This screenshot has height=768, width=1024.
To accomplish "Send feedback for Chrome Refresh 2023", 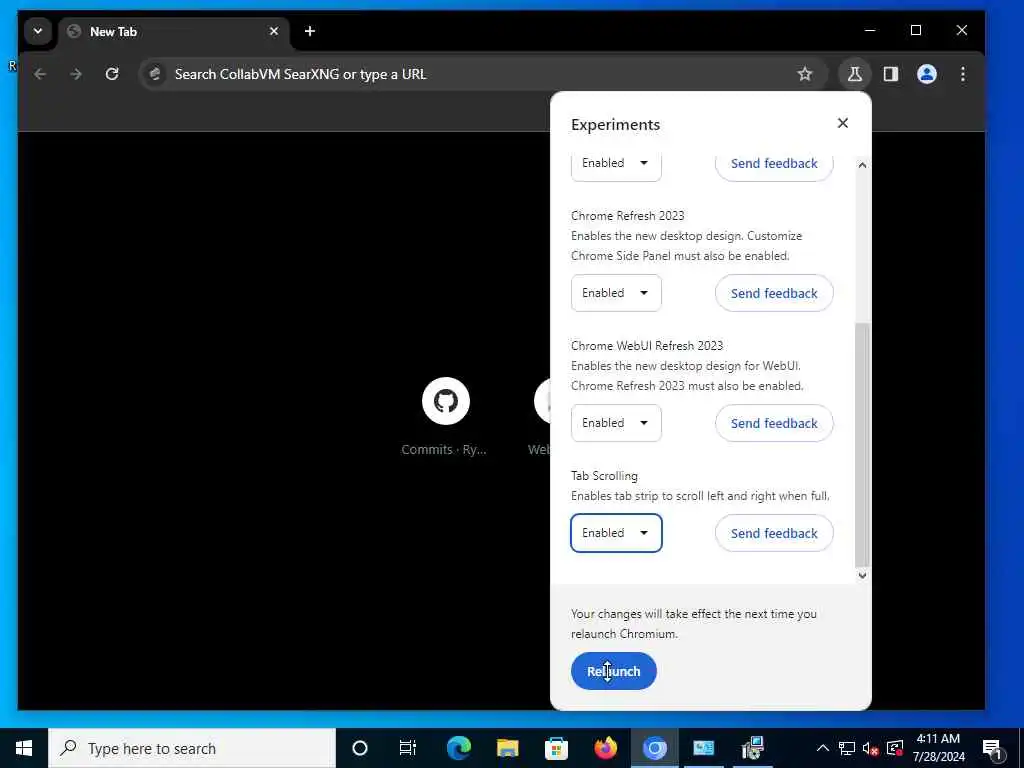I will tap(774, 293).
